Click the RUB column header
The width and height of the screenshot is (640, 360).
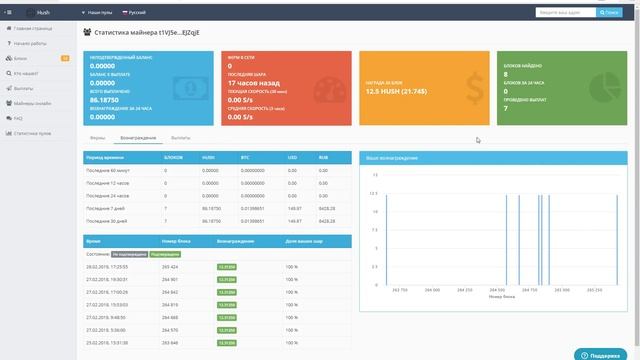pos(323,158)
